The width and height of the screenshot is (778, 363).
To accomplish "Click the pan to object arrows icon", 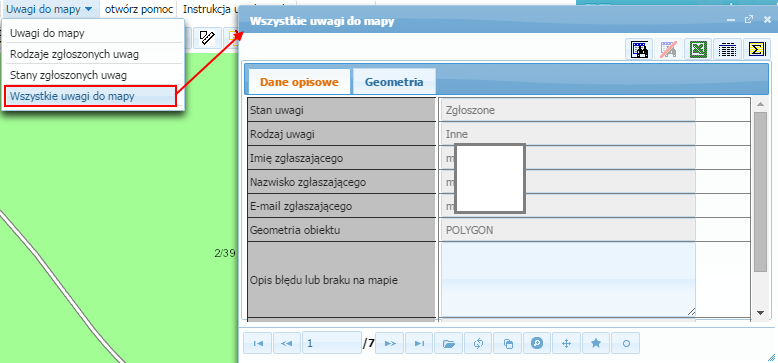I will (x=566, y=343).
